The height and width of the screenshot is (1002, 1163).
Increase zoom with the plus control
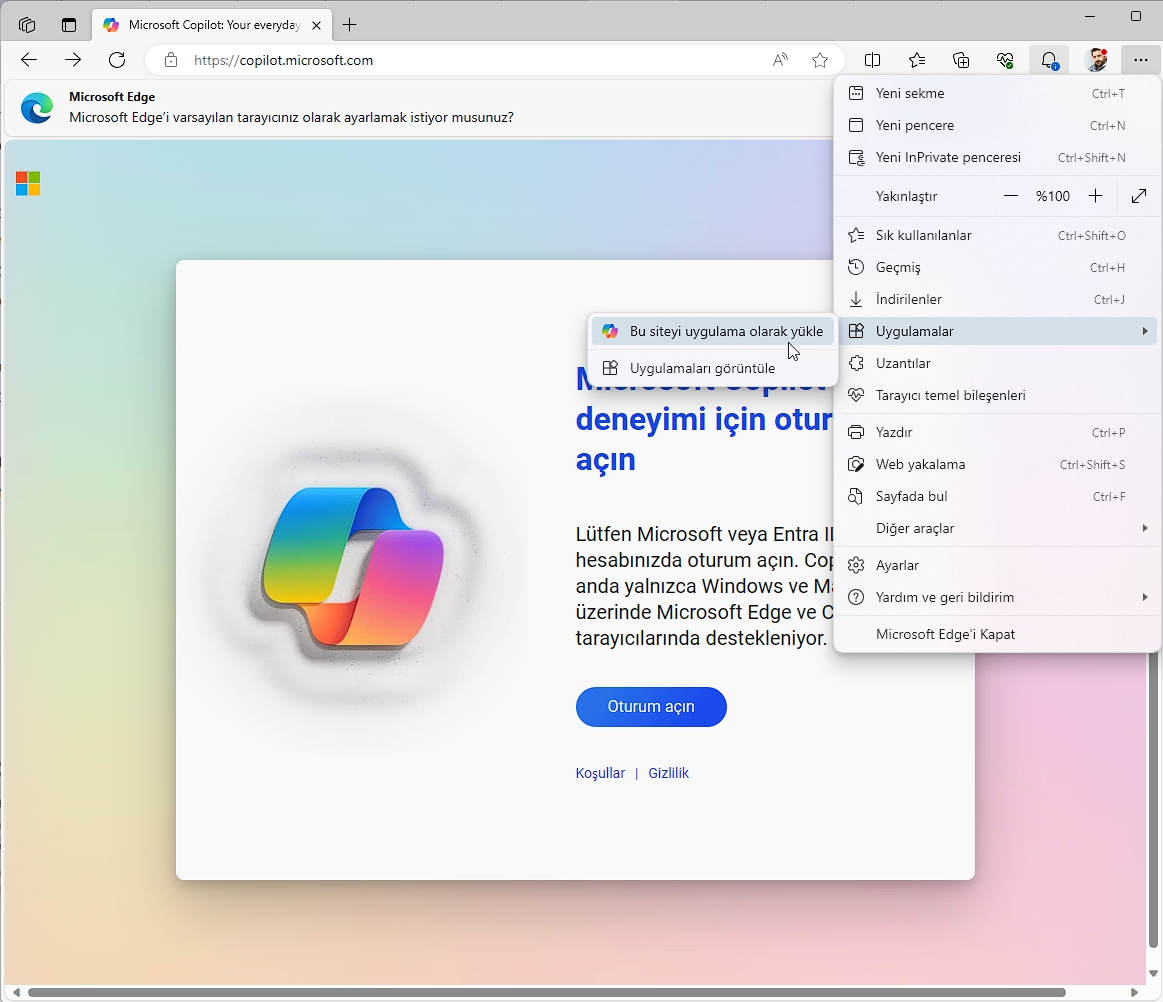tap(1095, 196)
